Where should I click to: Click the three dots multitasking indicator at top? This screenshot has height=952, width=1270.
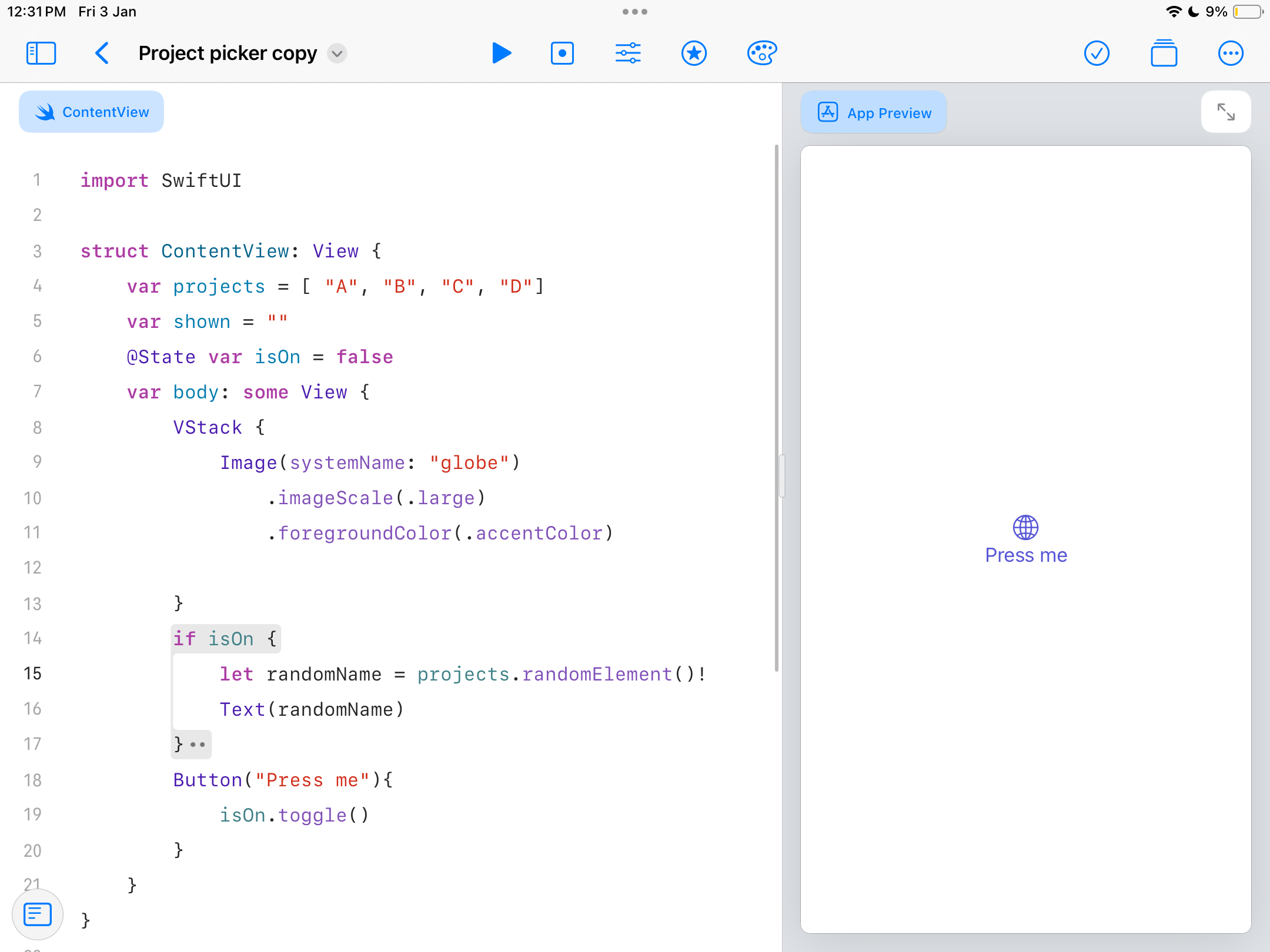coord(635,12)
